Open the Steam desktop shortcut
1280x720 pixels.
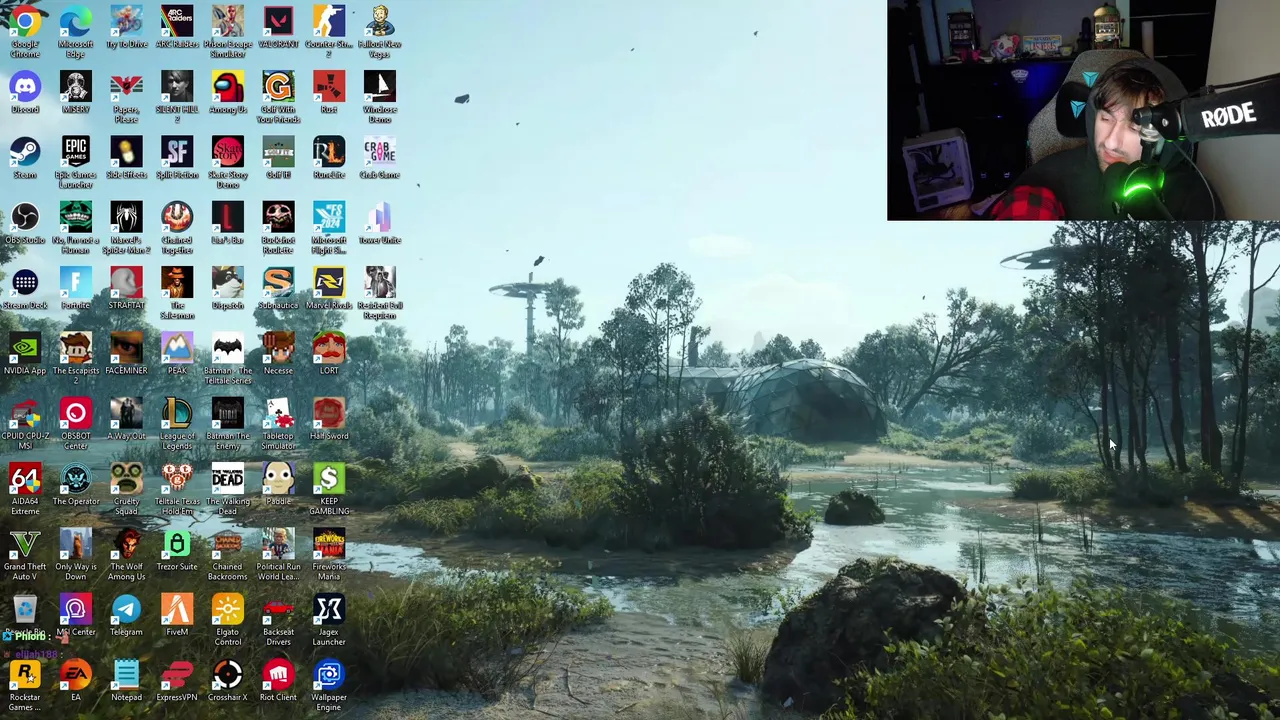pyautogui.click(x=25, y=158)
